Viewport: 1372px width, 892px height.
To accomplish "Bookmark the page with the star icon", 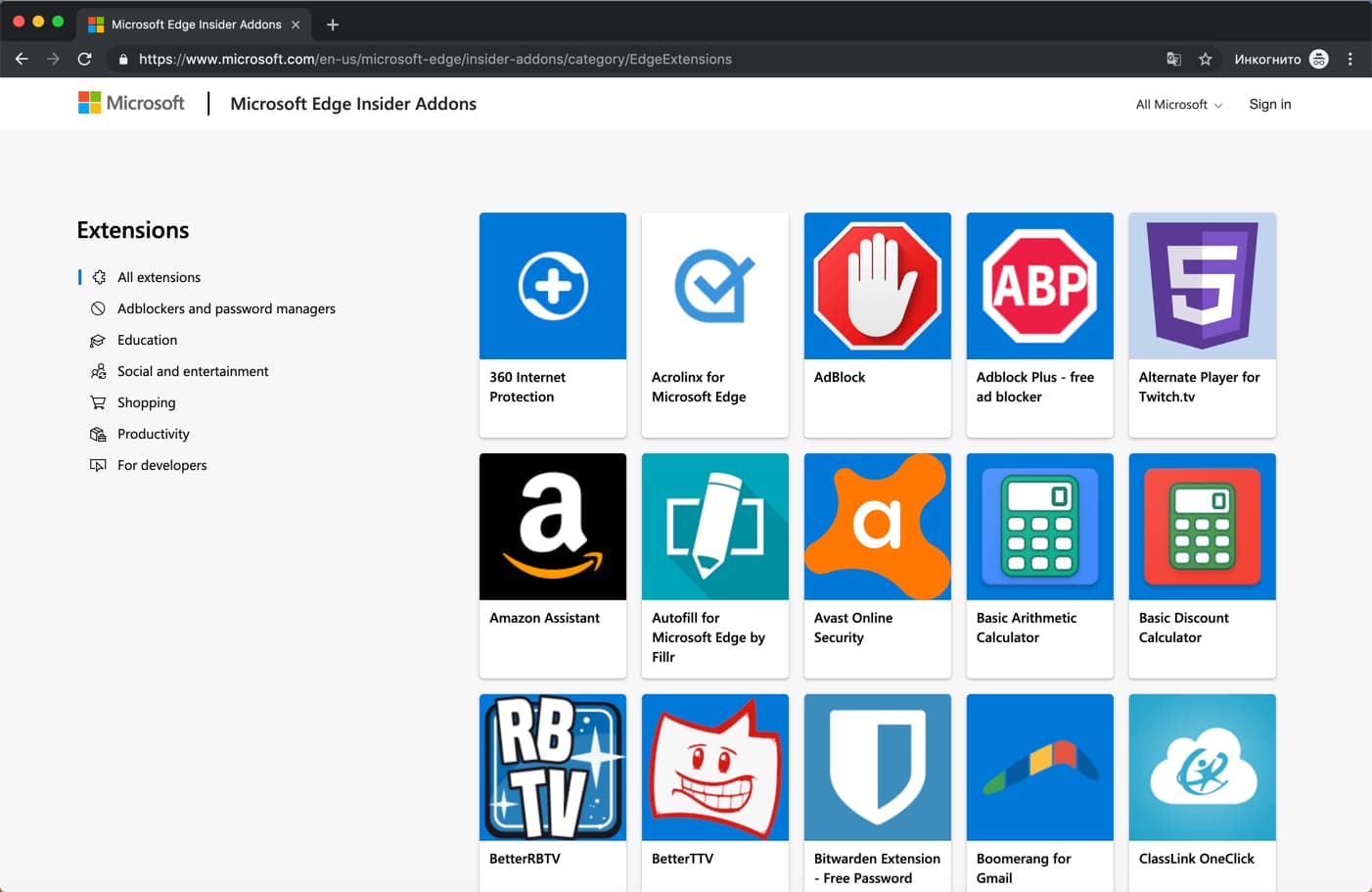I will click(1206, 59).
